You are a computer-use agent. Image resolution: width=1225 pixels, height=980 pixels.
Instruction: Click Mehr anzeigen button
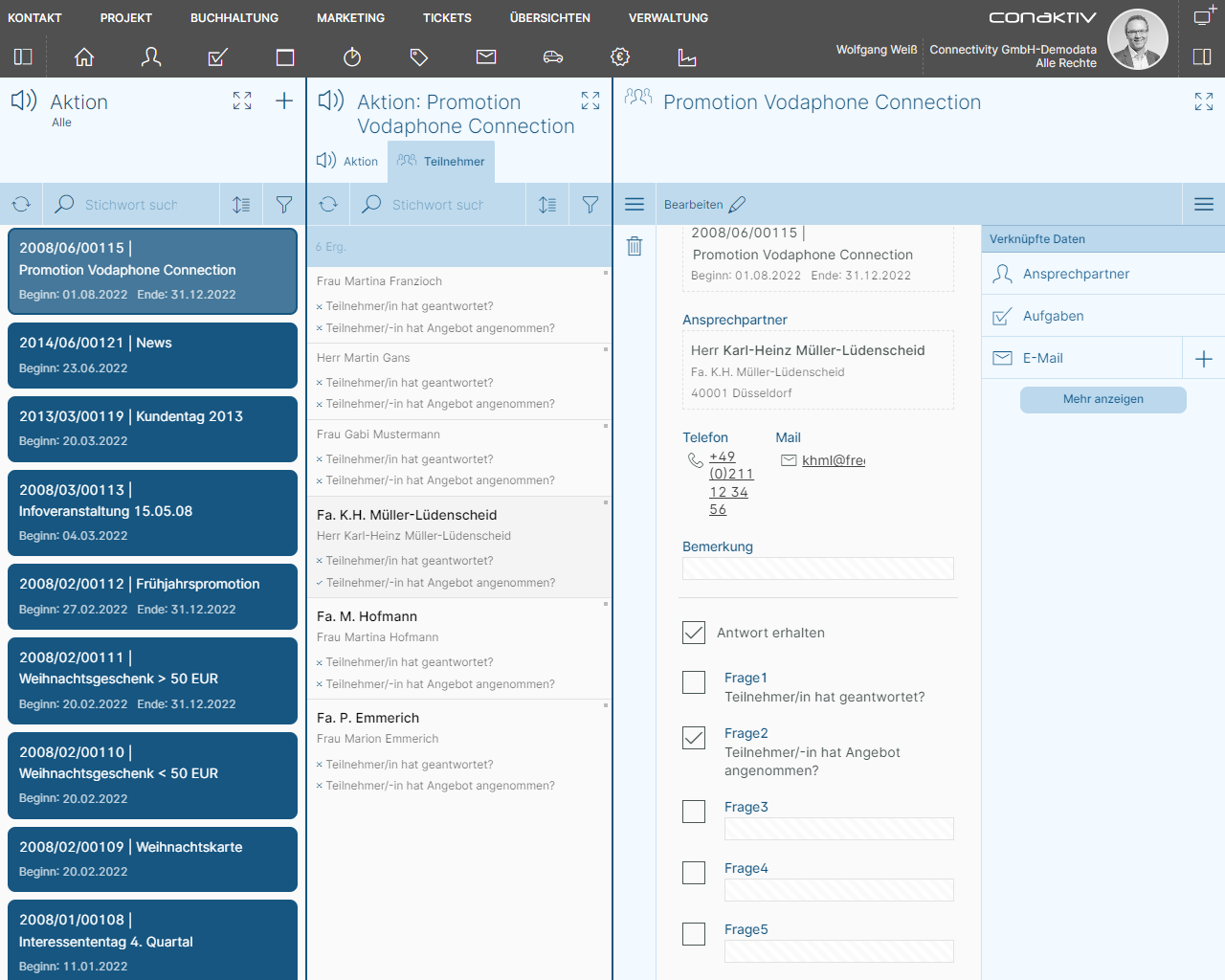click(1103, 399)
